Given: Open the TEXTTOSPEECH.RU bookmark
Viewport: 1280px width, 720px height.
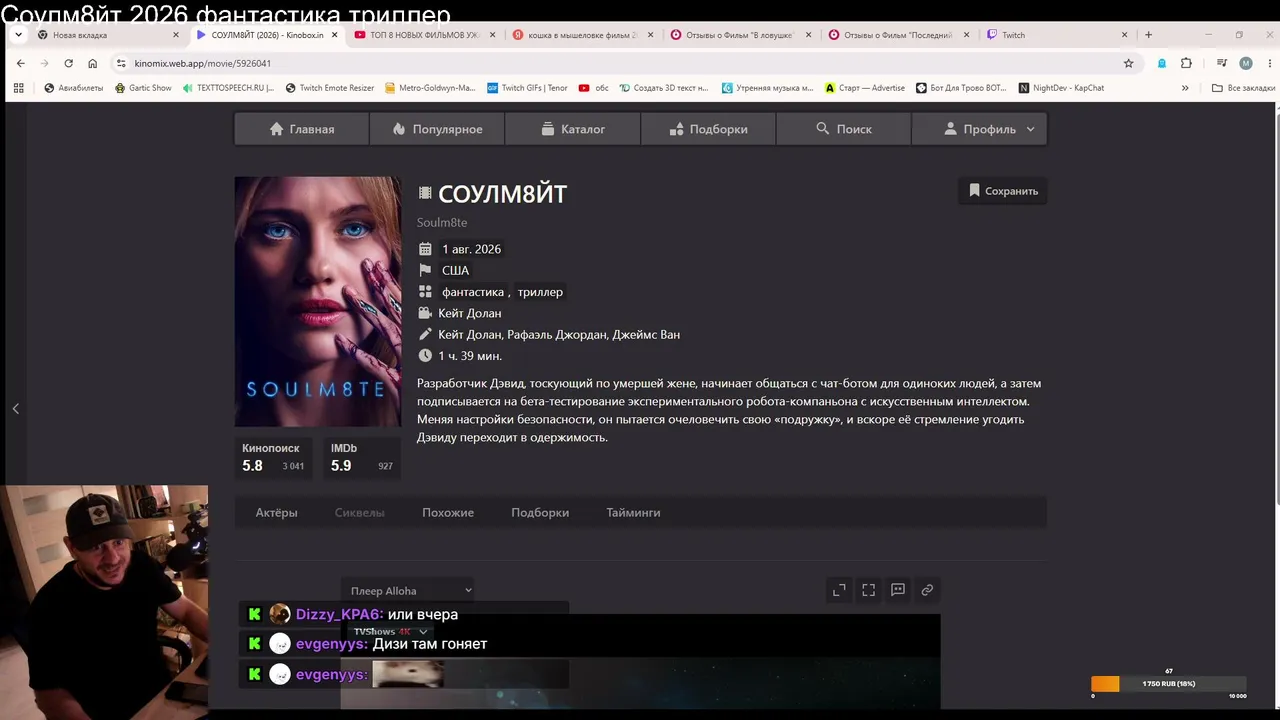Looking at the screenshot, I should pos(228,88).
